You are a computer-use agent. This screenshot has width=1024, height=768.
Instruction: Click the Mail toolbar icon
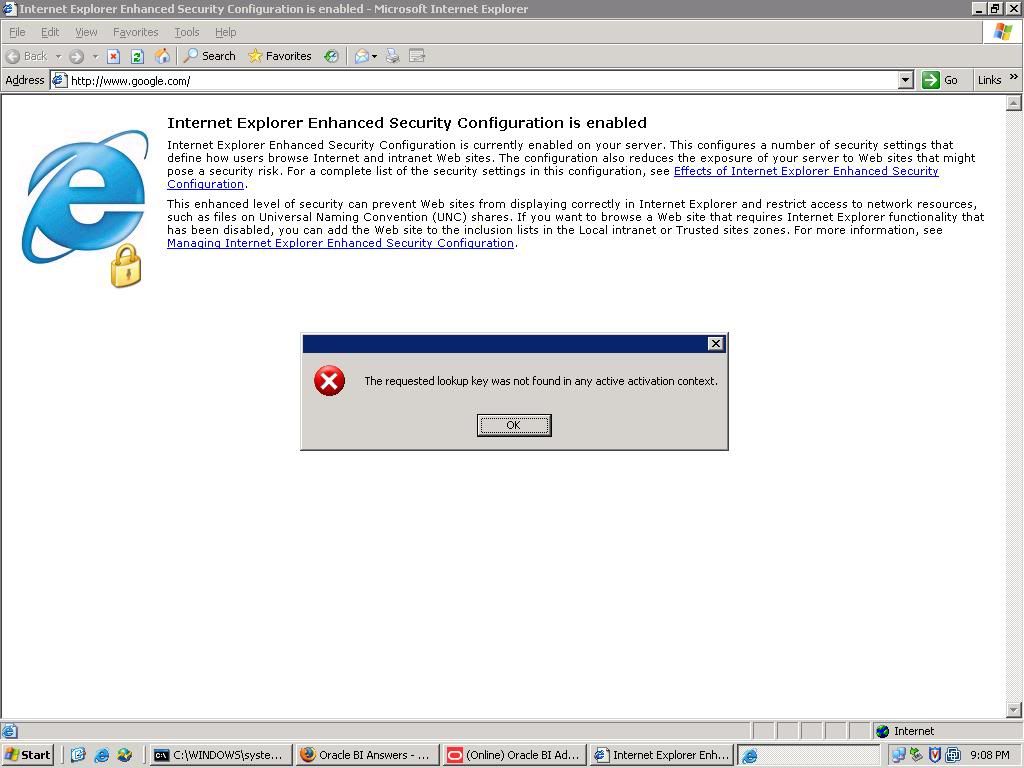[361, 56]
